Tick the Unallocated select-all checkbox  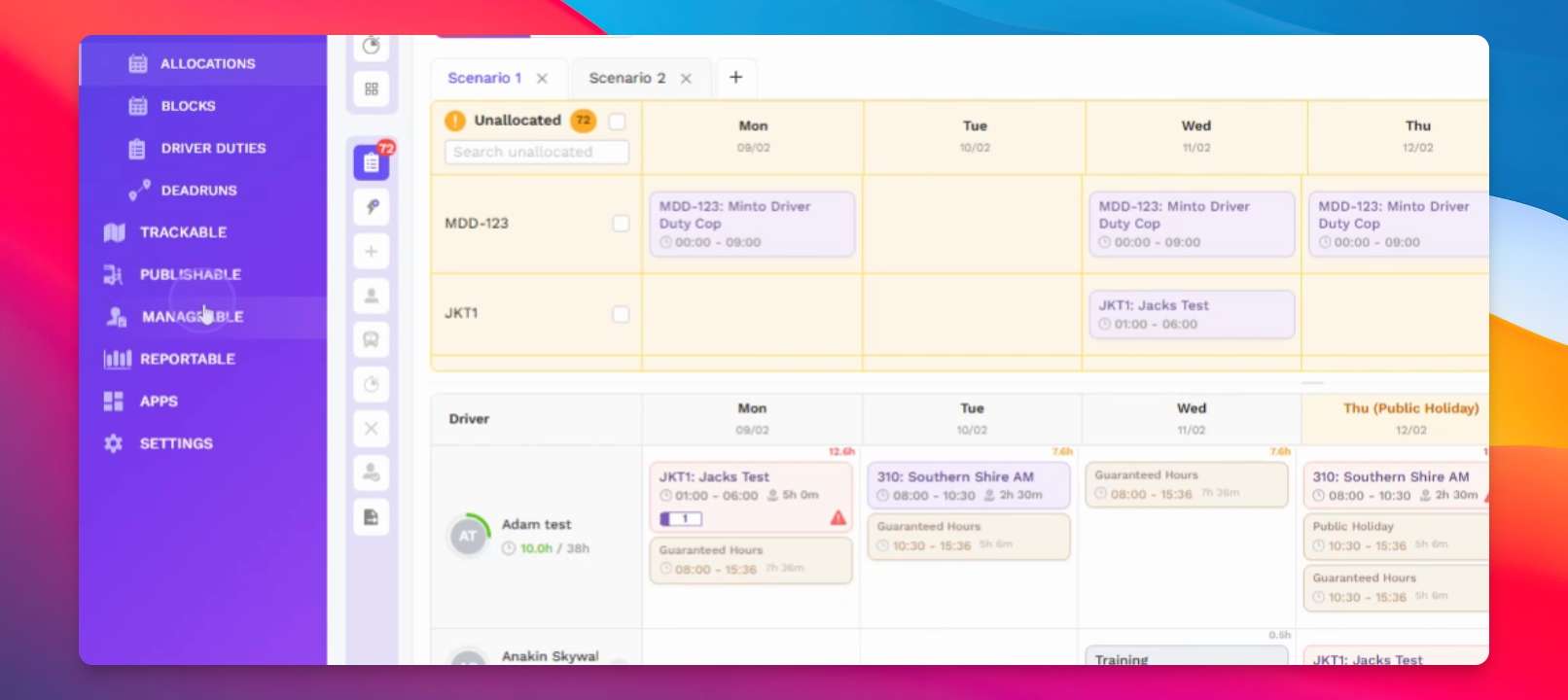click(617, 122)
